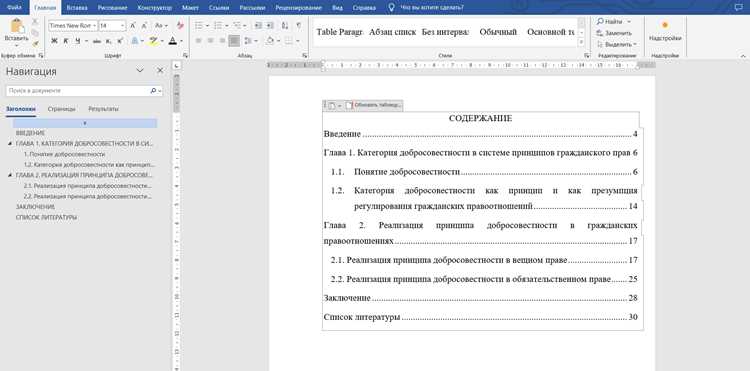Apply the Table Paragraph style
Viewport: 750px width, 371px height.
pyautogui.click(x=339, y=32)
